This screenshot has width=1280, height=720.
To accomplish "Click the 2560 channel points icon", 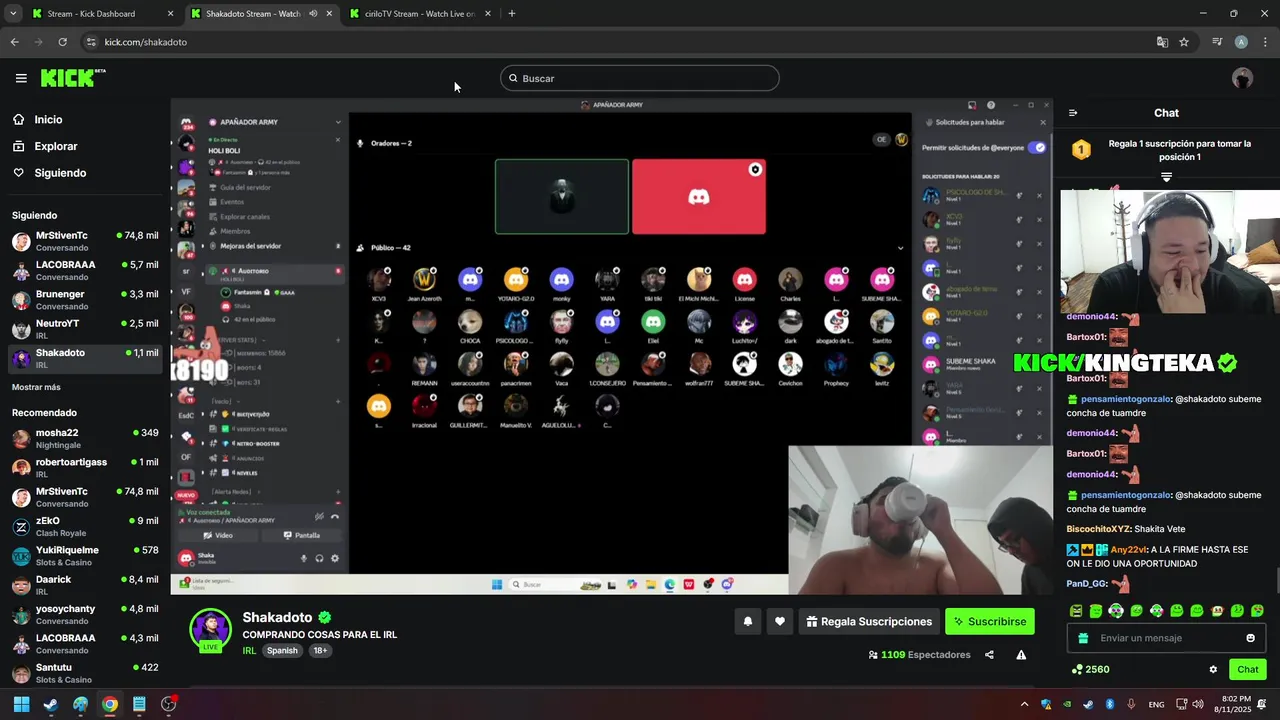I will click(x=1077, y=669).
